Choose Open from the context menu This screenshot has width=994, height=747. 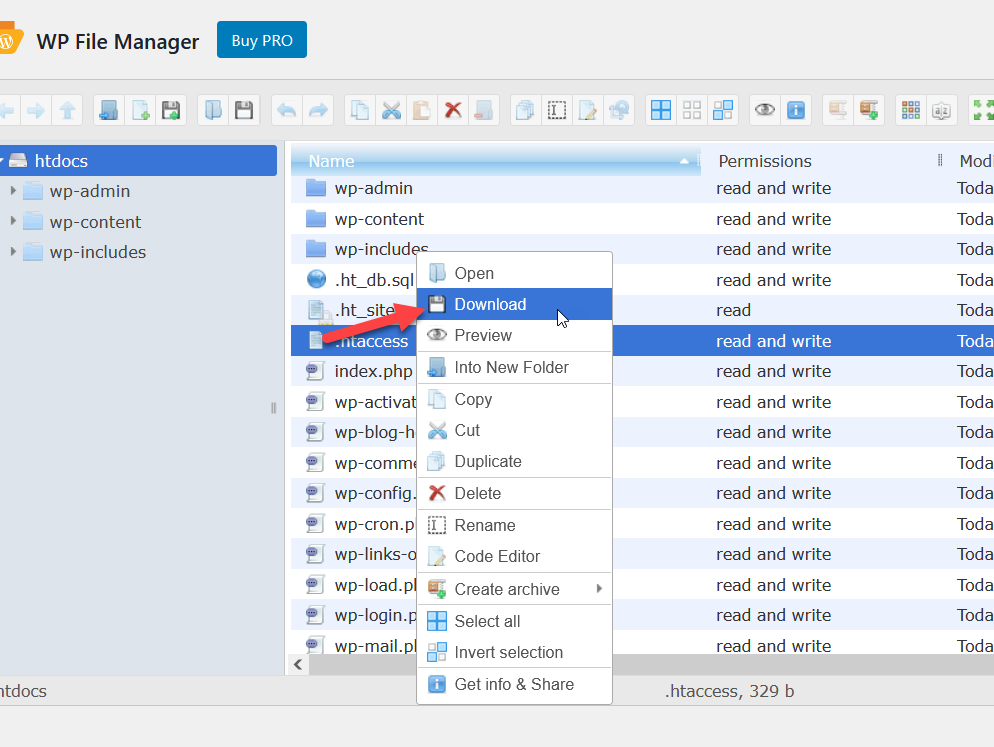pos(514,273)
